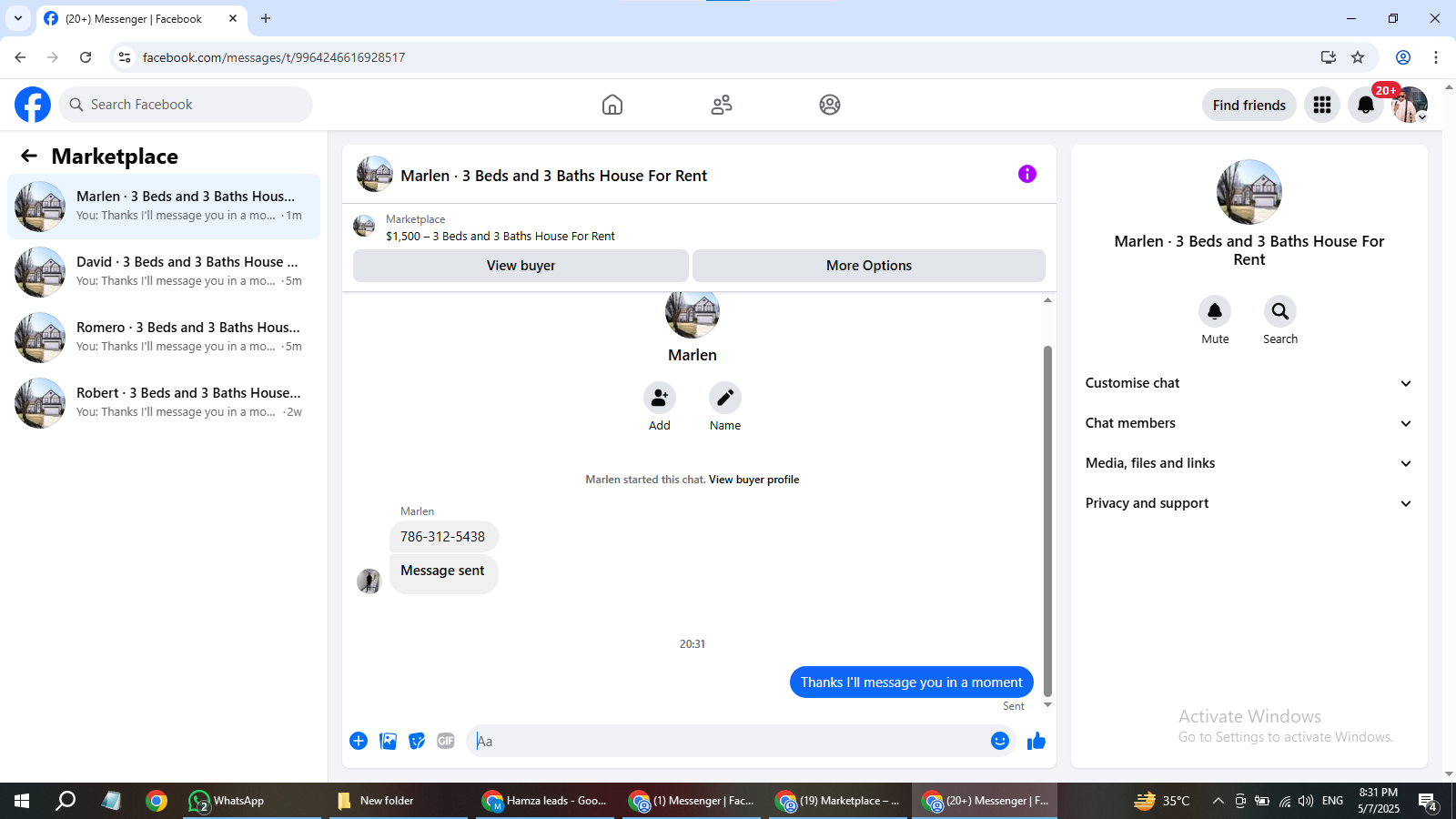Open the volume control in system tray
This screenshot has height=819, width=1456.
click(1306, 801)
